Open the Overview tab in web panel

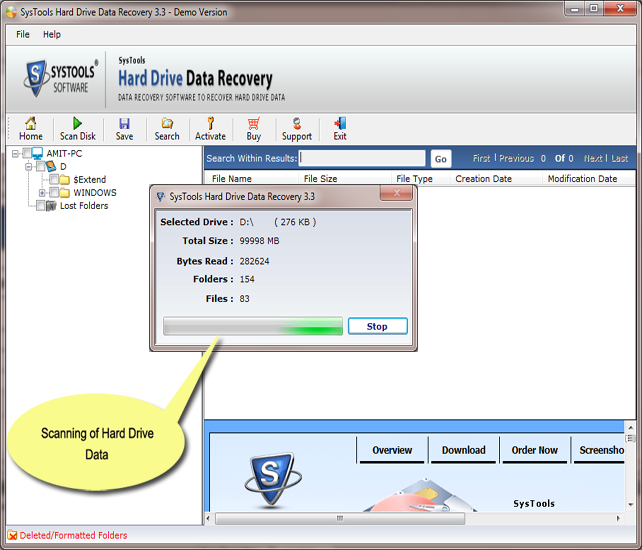(x=392, y=450)
